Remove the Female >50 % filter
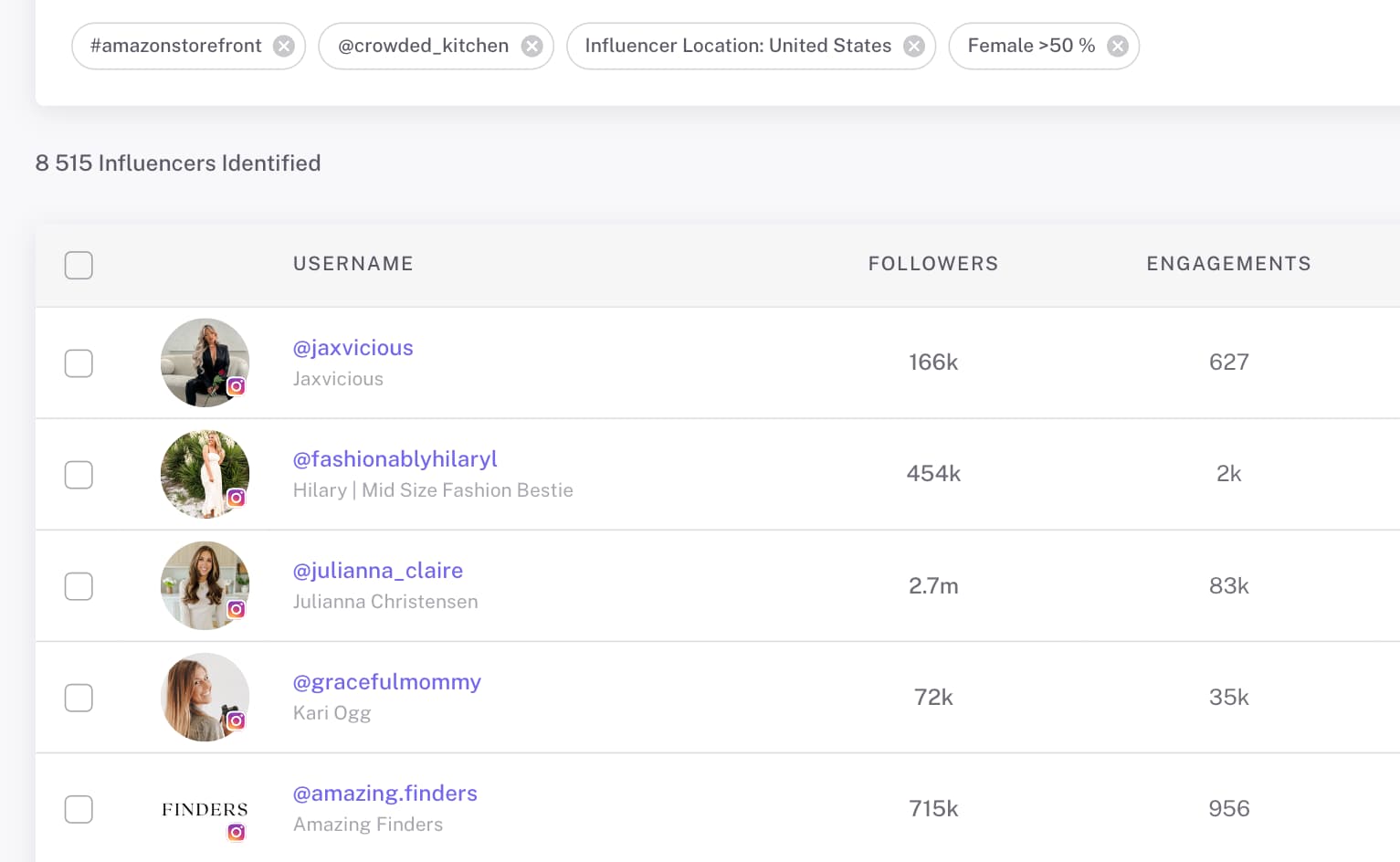Screen dimensions: 1400x862 [x=1118, y=46]
